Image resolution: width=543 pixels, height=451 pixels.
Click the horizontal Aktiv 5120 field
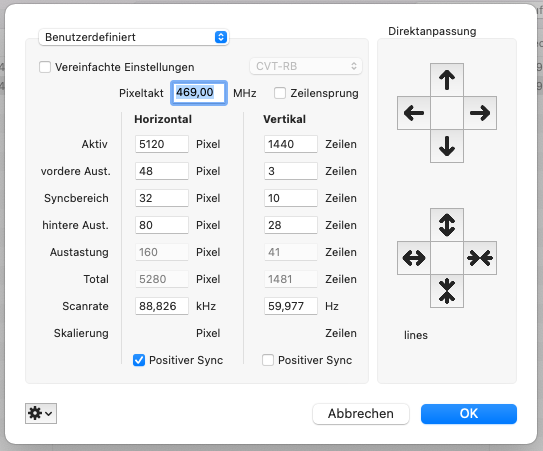pos(162,144)
